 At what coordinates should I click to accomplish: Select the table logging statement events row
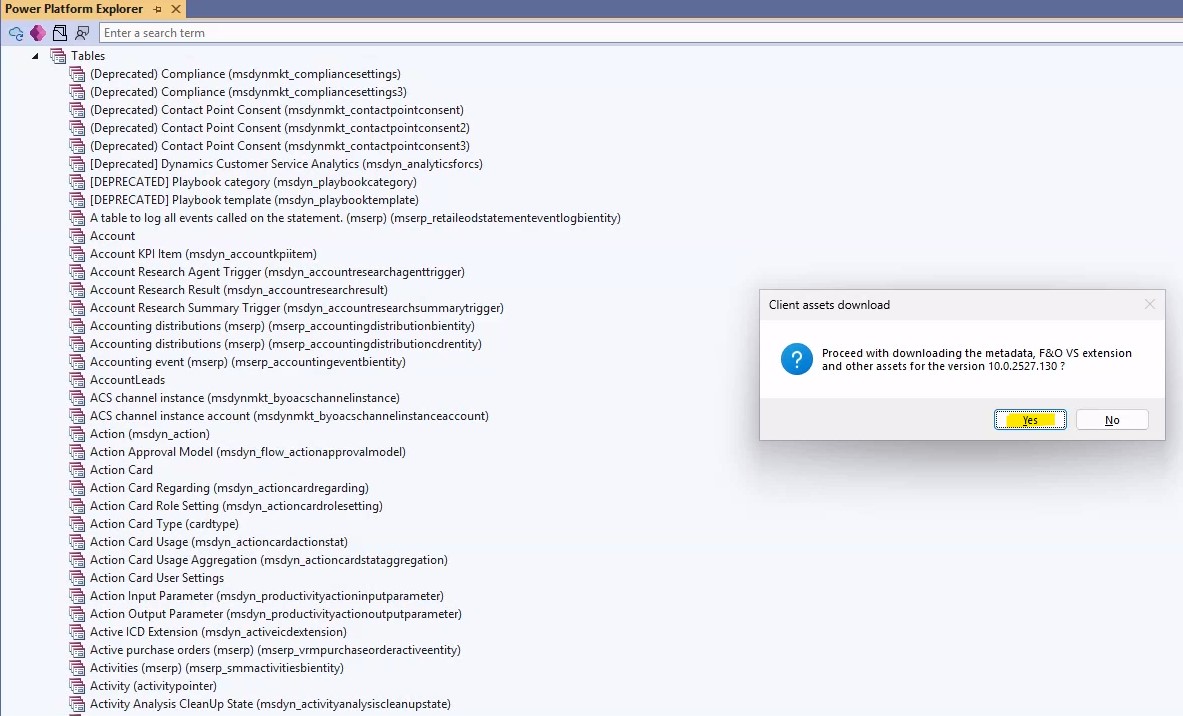tap(355, 218)
